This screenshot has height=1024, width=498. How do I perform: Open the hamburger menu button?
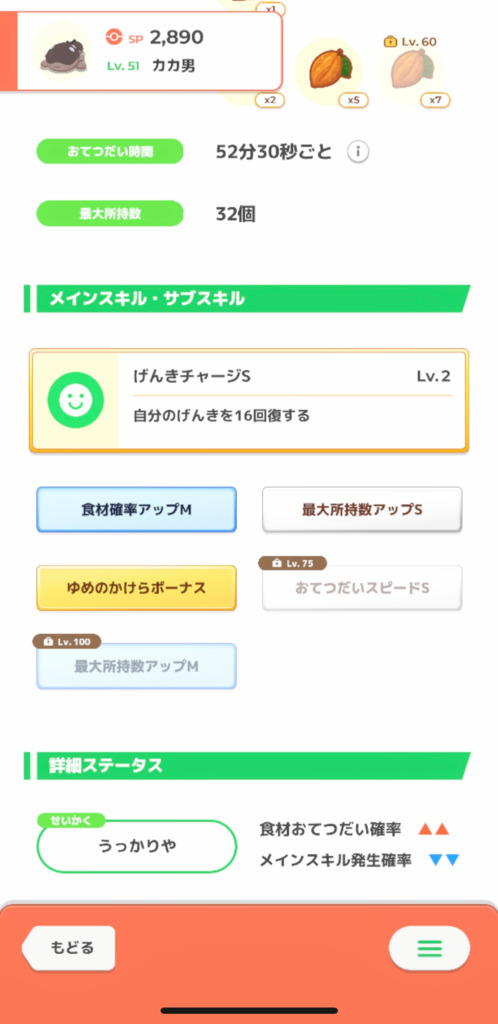[429, 948]
